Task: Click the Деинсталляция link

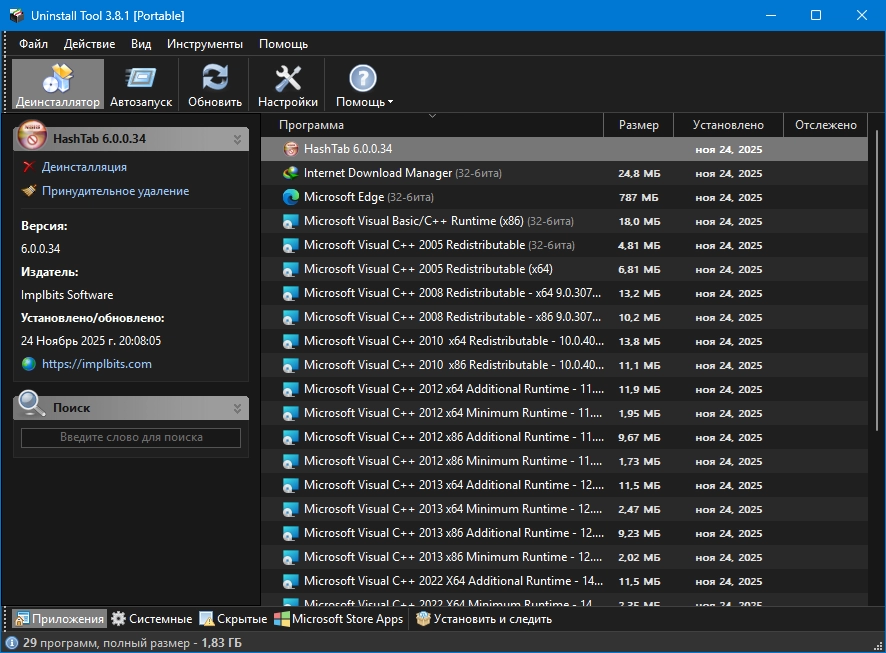Action: click(84, 167)
